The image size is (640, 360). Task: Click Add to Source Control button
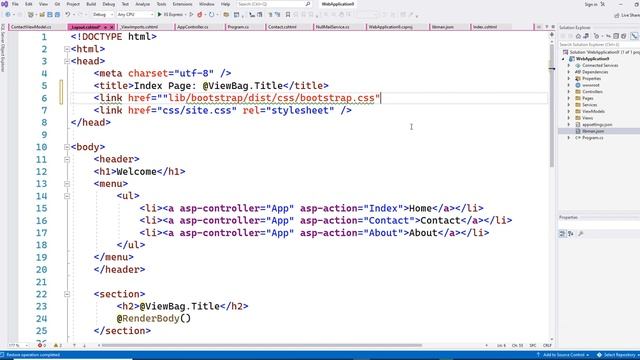point(563,355)
